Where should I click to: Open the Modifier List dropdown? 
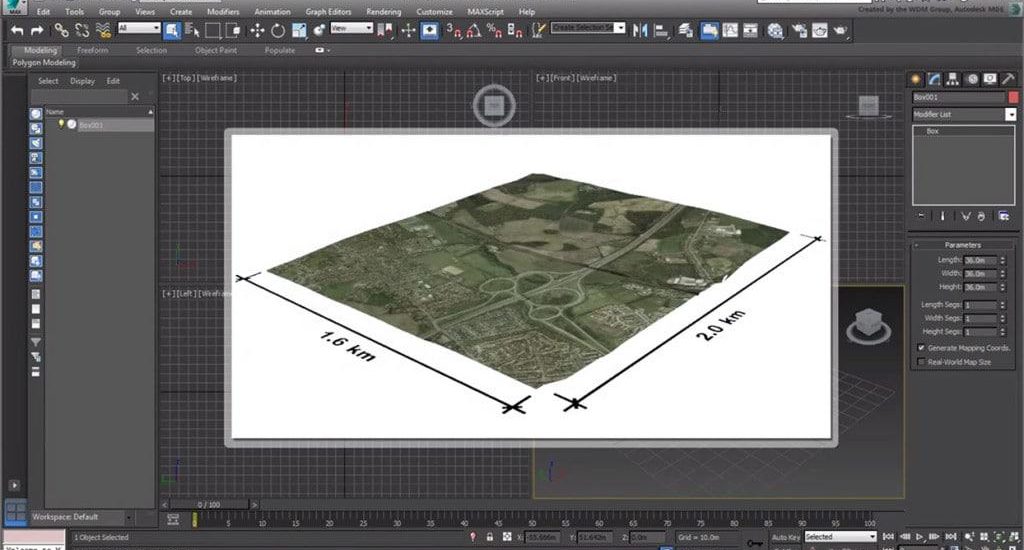pos(1010,115)
